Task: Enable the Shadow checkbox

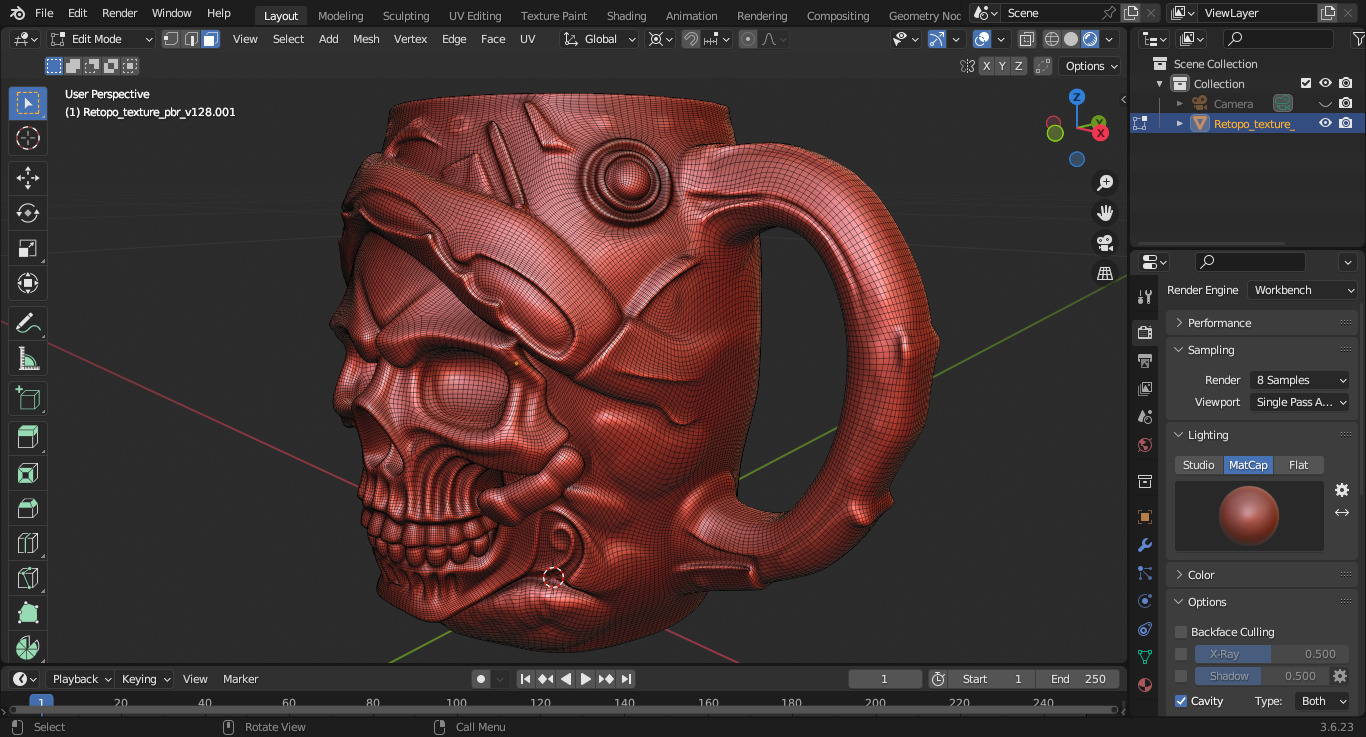Action: point(1181,676)
